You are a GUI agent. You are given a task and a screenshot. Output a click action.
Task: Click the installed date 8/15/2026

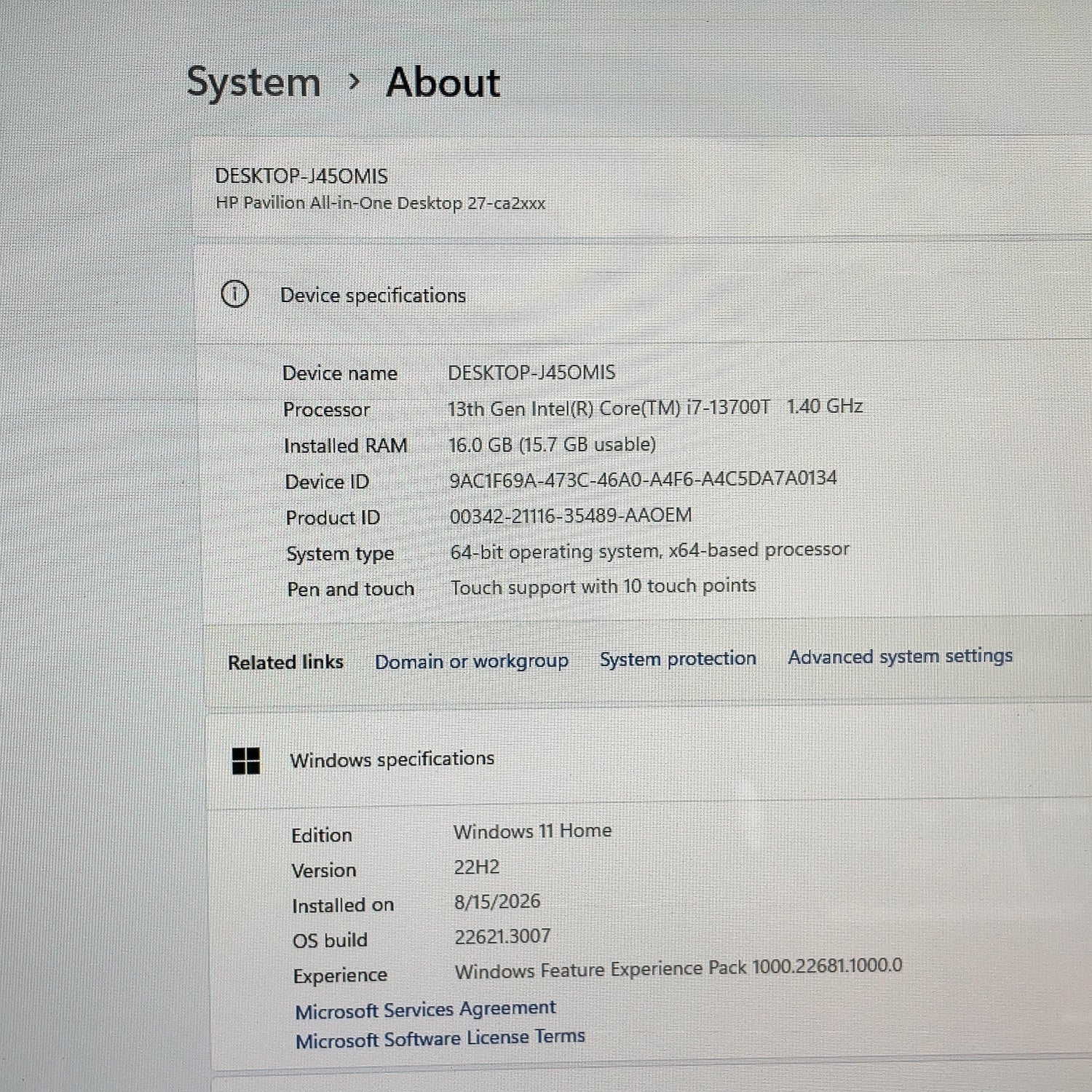pyautogui.click(x=497, y=902)
